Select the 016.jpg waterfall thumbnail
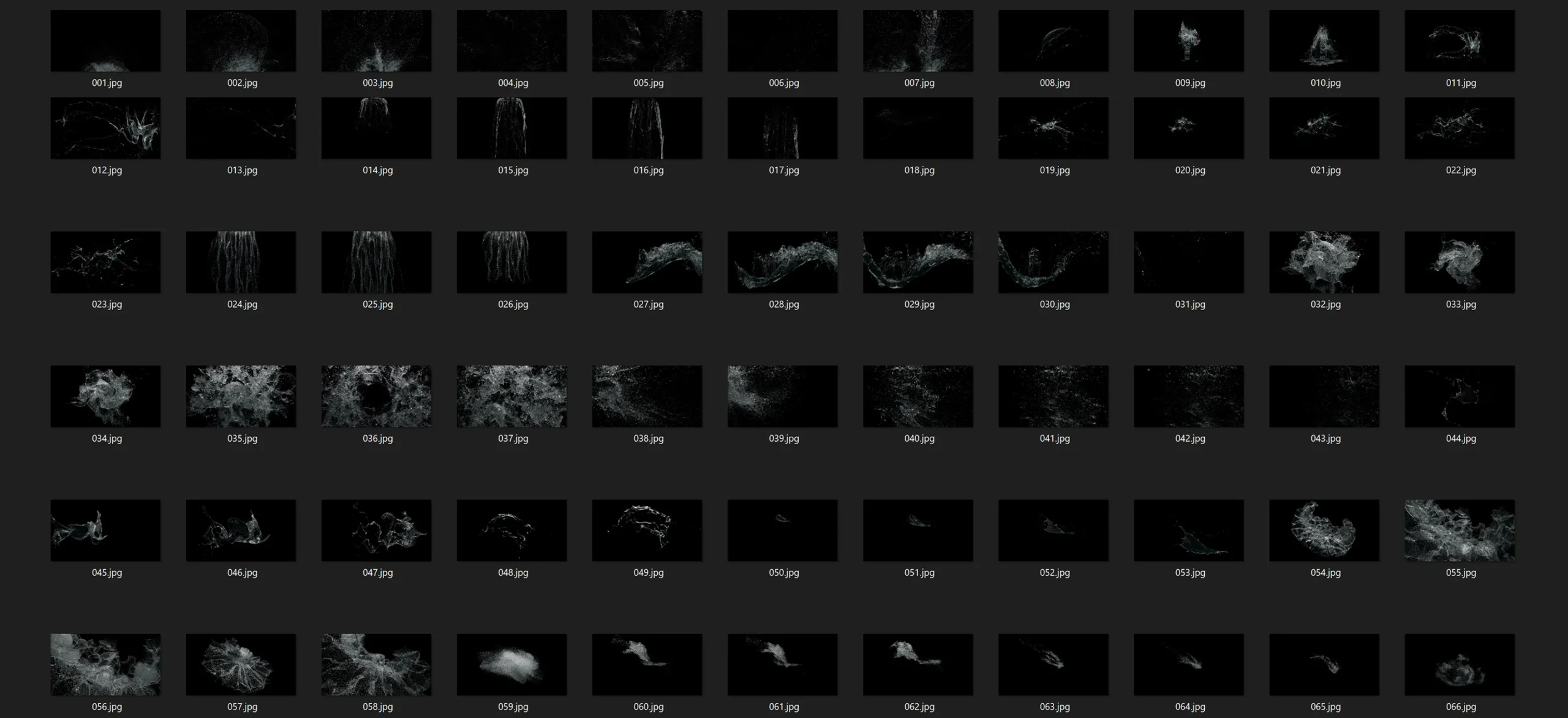1568x718 pixels. (647, 128)
